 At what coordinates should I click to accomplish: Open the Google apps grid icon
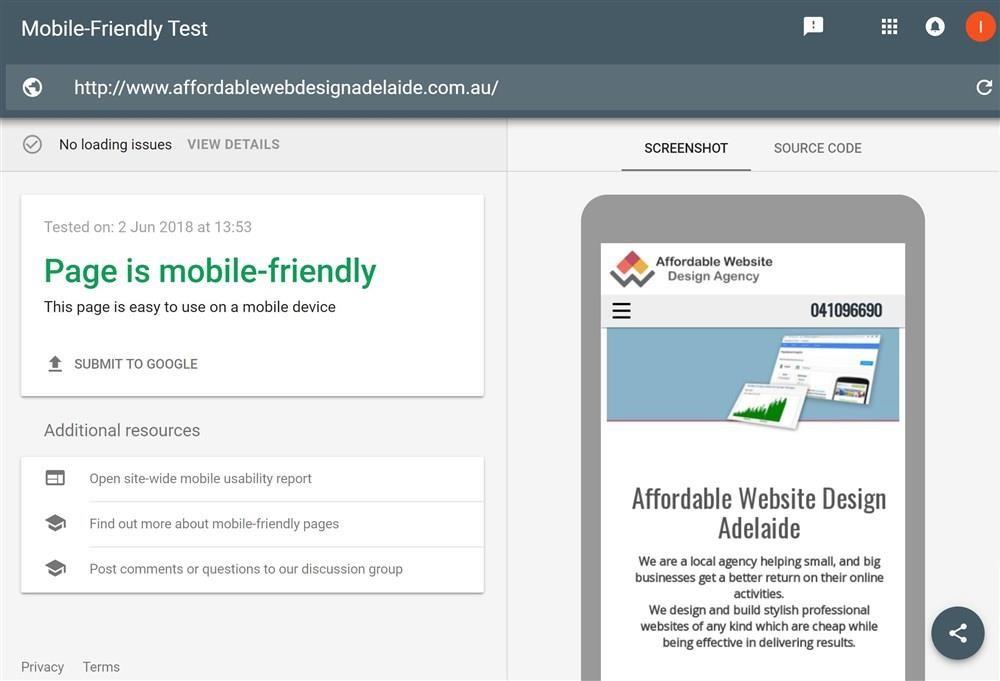click(889, 27)
